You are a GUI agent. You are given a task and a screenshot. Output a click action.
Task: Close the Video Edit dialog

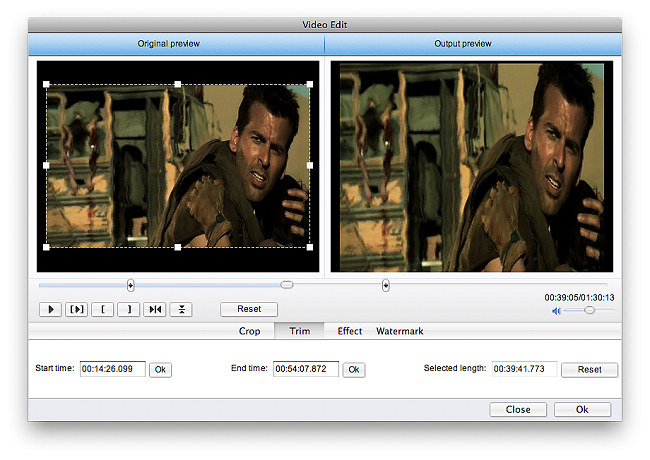518,409
